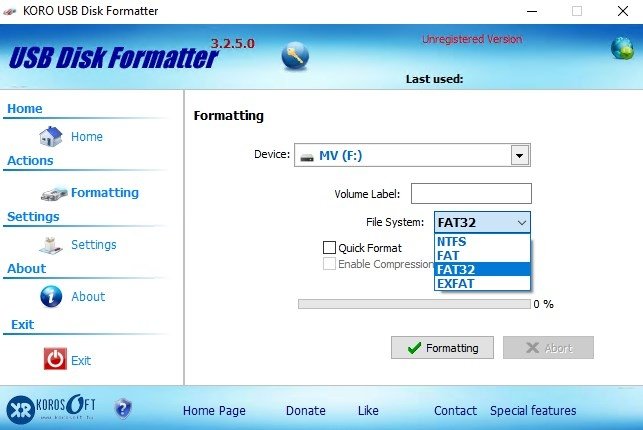
Task: Click the USB drive Formatting icon
Action: [x=54, y=193]
